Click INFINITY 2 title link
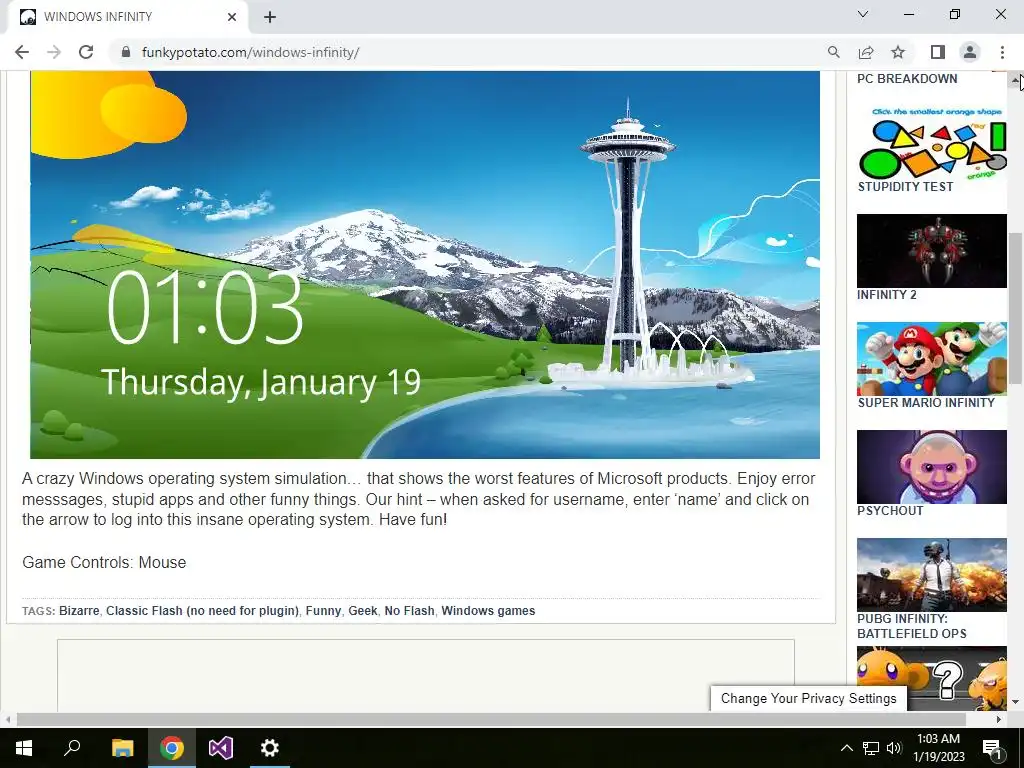 [887, 295]
